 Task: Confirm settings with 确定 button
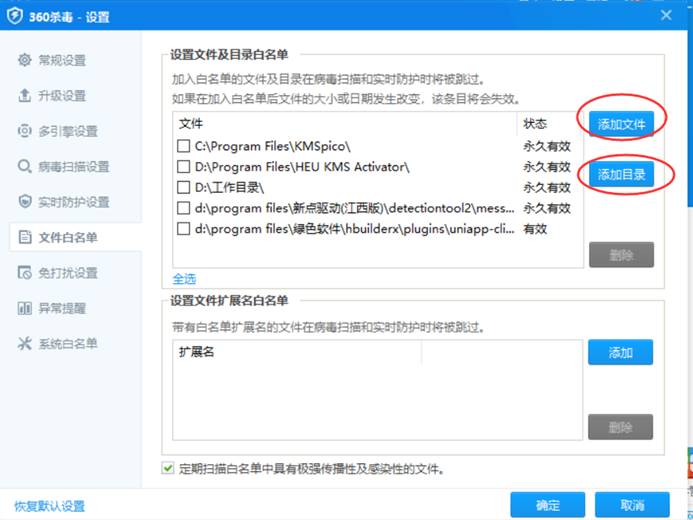point(548,505)
